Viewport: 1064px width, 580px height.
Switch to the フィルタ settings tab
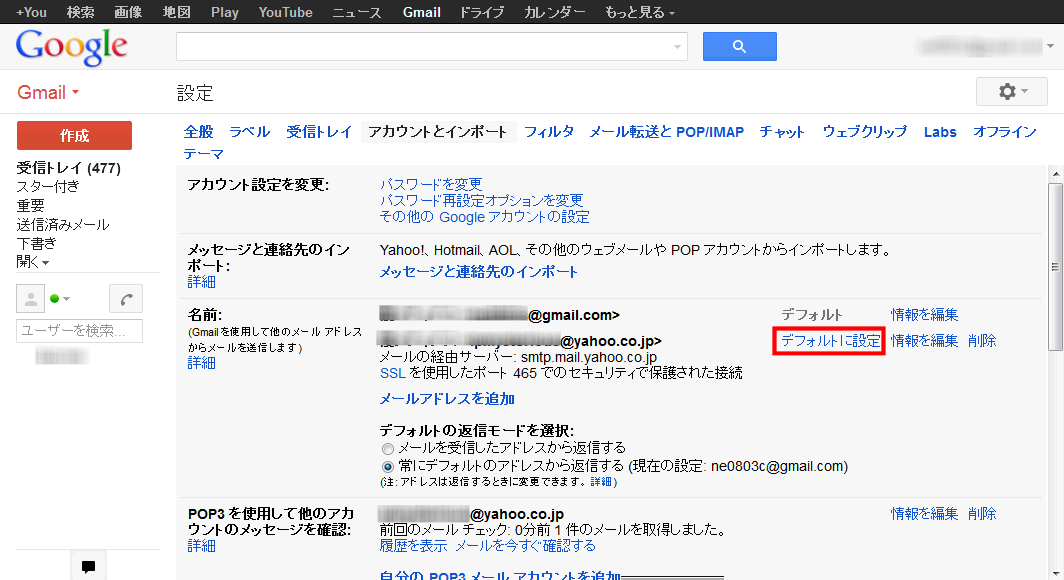click(549, 132)
